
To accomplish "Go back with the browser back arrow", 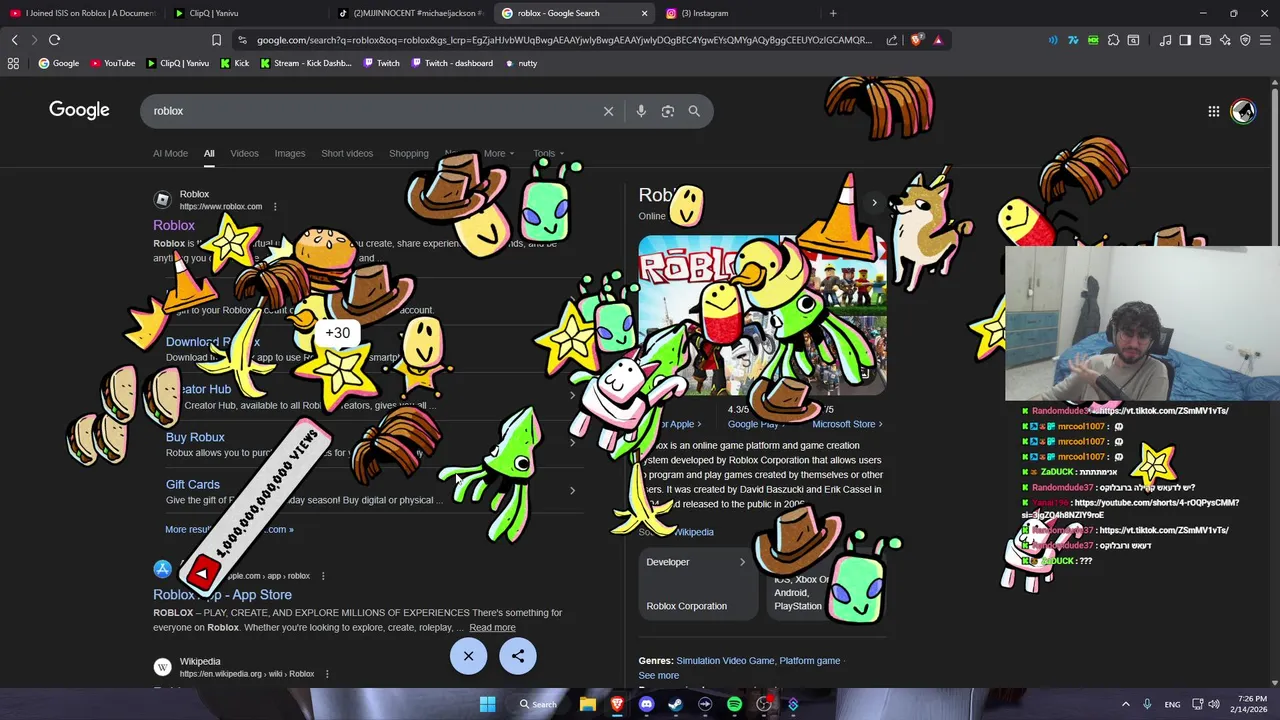I will pyautogui.click(x=14, y=40).
